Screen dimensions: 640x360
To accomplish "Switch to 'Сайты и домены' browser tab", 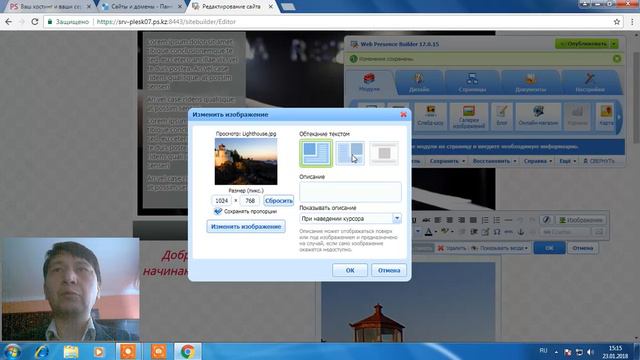I will (141, 7).
